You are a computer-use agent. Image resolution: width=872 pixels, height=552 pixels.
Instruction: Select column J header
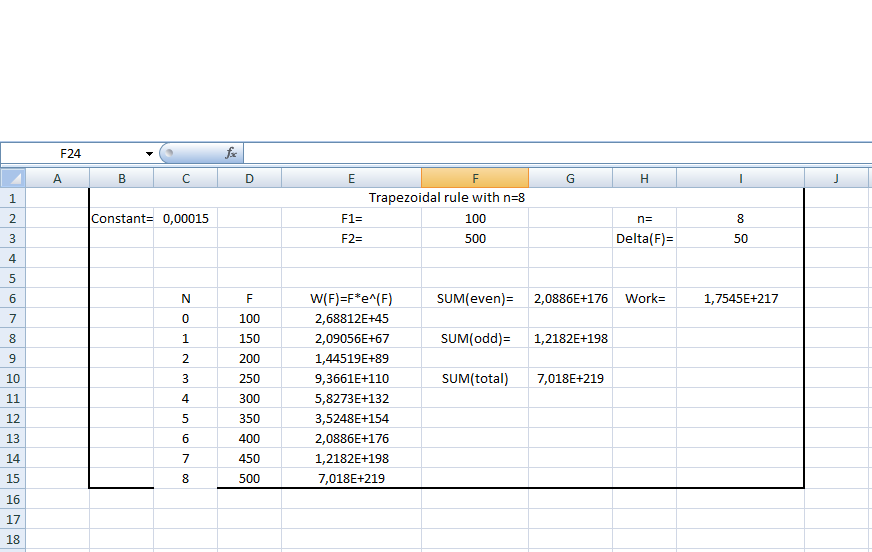point(836,178)
